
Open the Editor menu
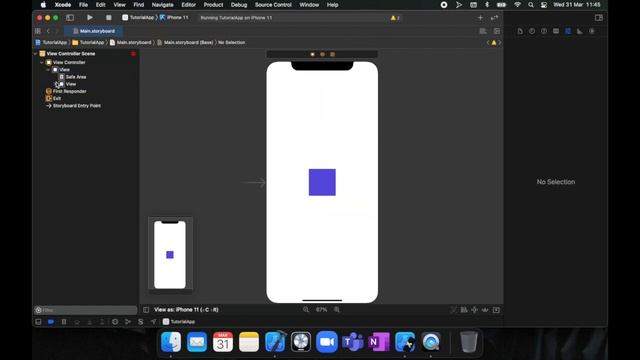[x=189, y=5]
